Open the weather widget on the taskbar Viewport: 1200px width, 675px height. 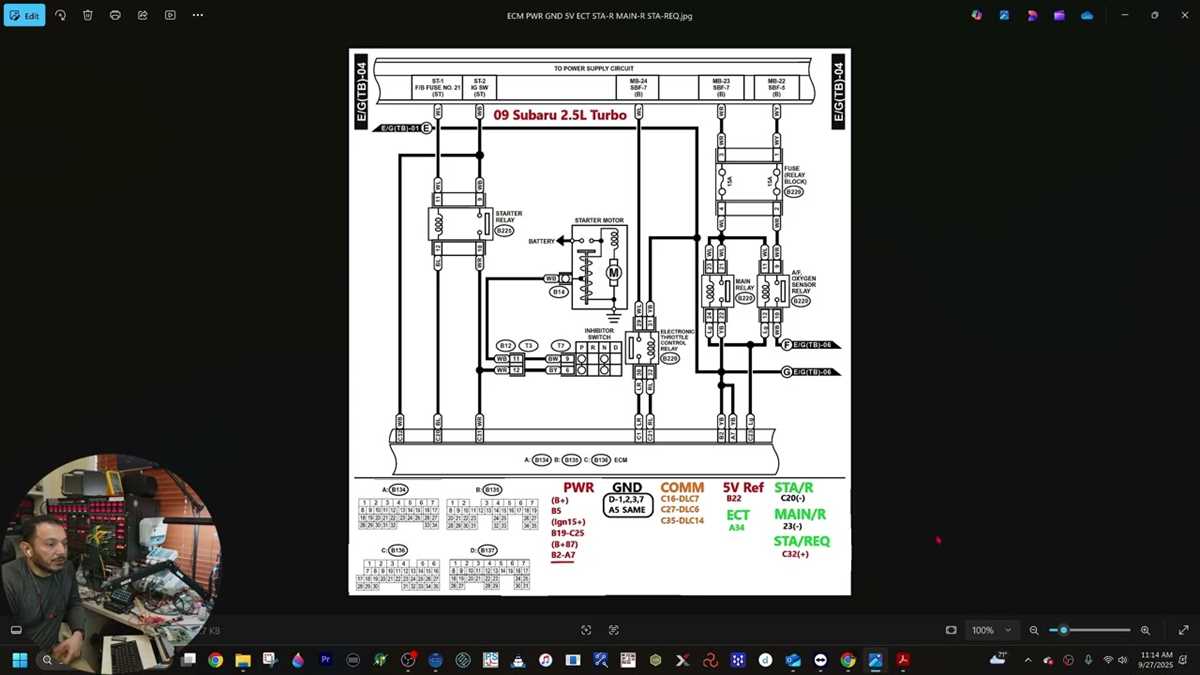pos(1000,659)
